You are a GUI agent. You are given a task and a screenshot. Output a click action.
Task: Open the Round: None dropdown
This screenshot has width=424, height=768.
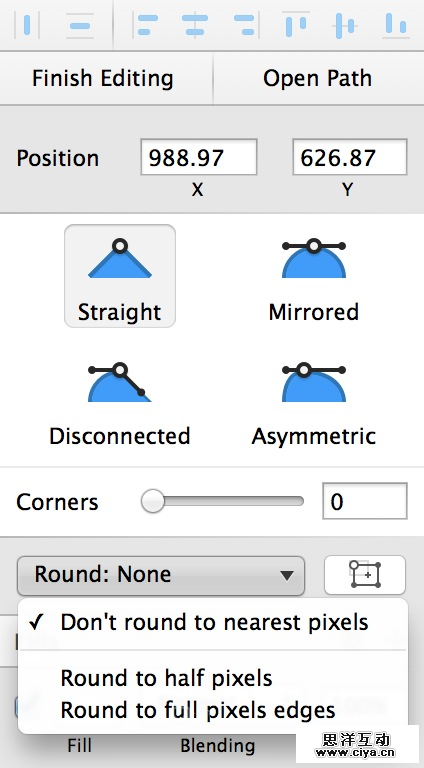(161, 575)
